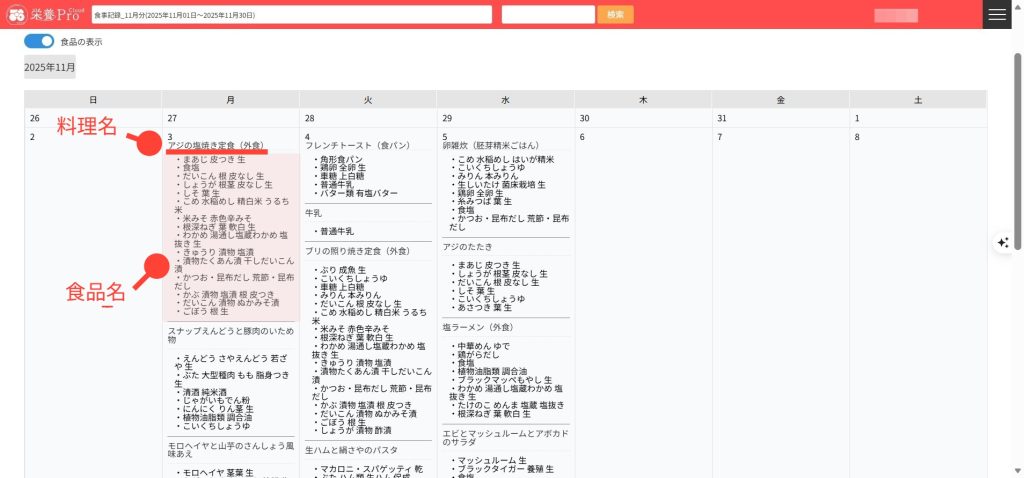The width and height of the screenshot is (1024, 478).
Task: Open the hamburger menu in the header
Action: pyautogui.click(x=996, y=14)
